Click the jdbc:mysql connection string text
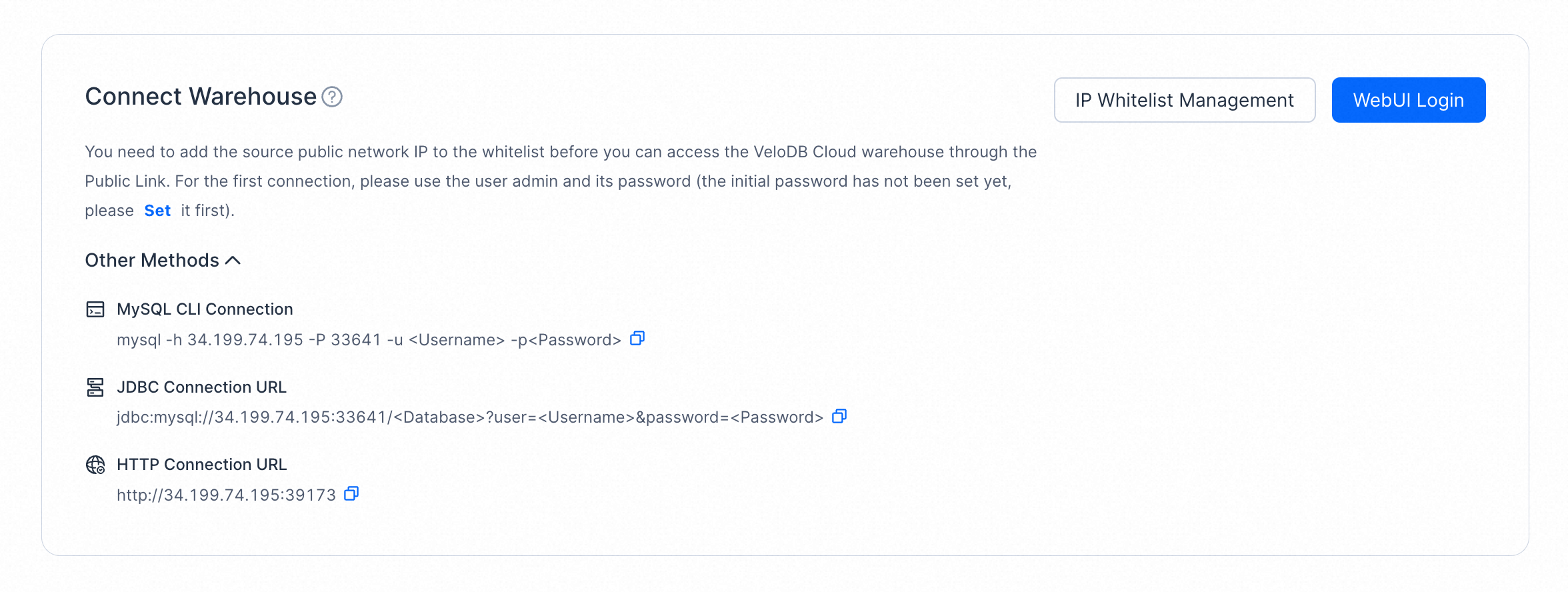This screenshot has width=1568, height=592. (470, 417)
